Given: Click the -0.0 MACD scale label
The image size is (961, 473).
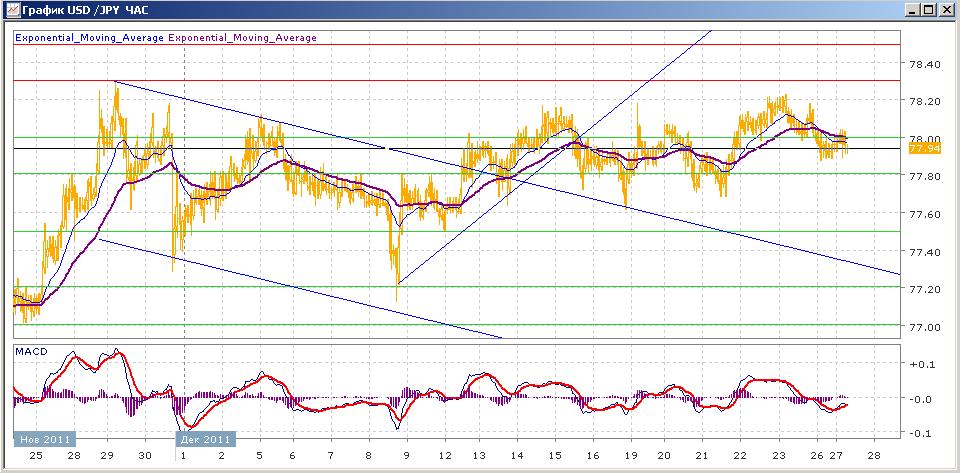Looking at the screenshot, I should (922, 398).
